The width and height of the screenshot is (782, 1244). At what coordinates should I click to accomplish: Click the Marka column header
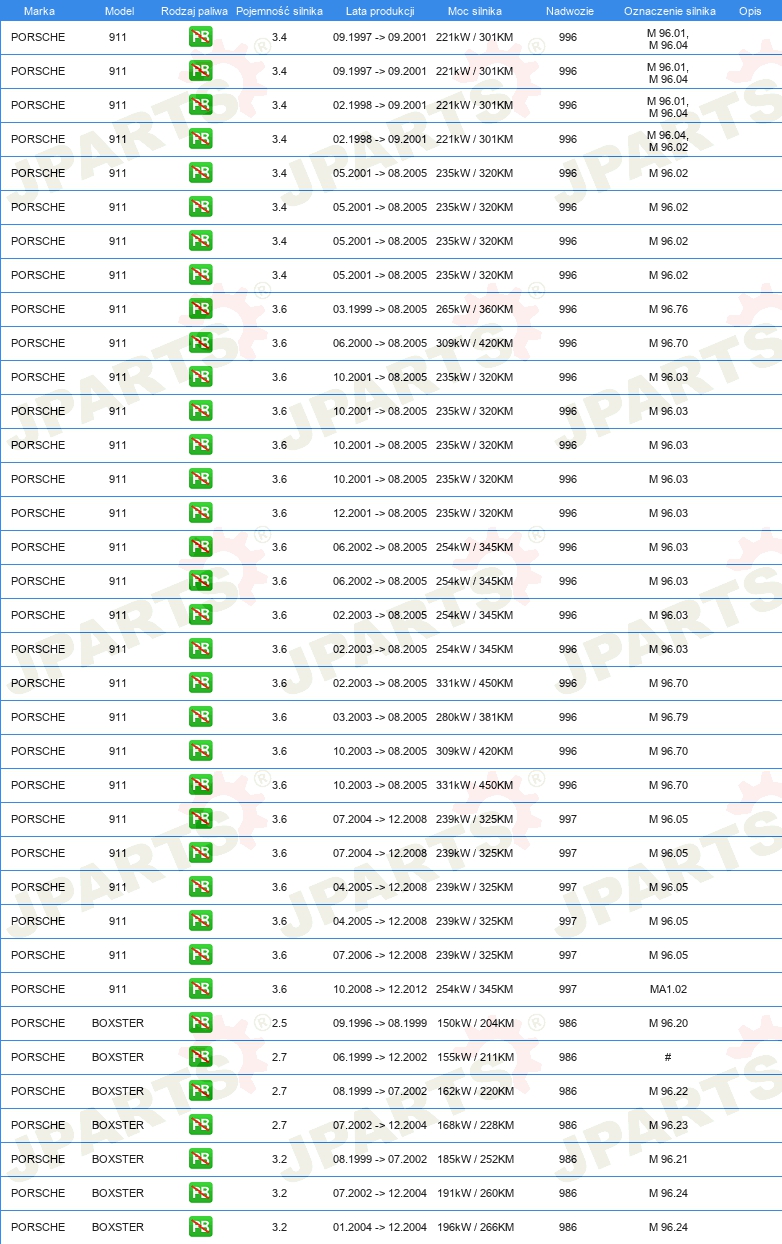[39, 11]
